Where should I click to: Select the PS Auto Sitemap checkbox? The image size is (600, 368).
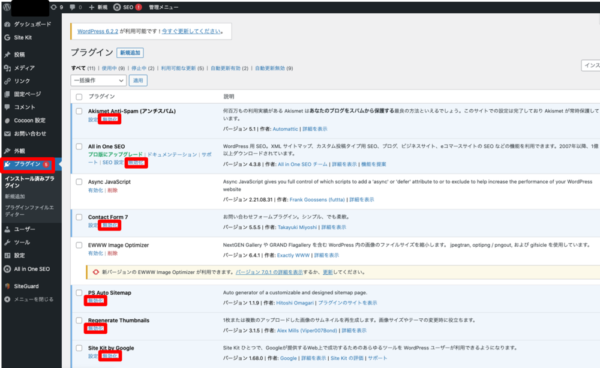pyautogui.click(x=79, y=293)
